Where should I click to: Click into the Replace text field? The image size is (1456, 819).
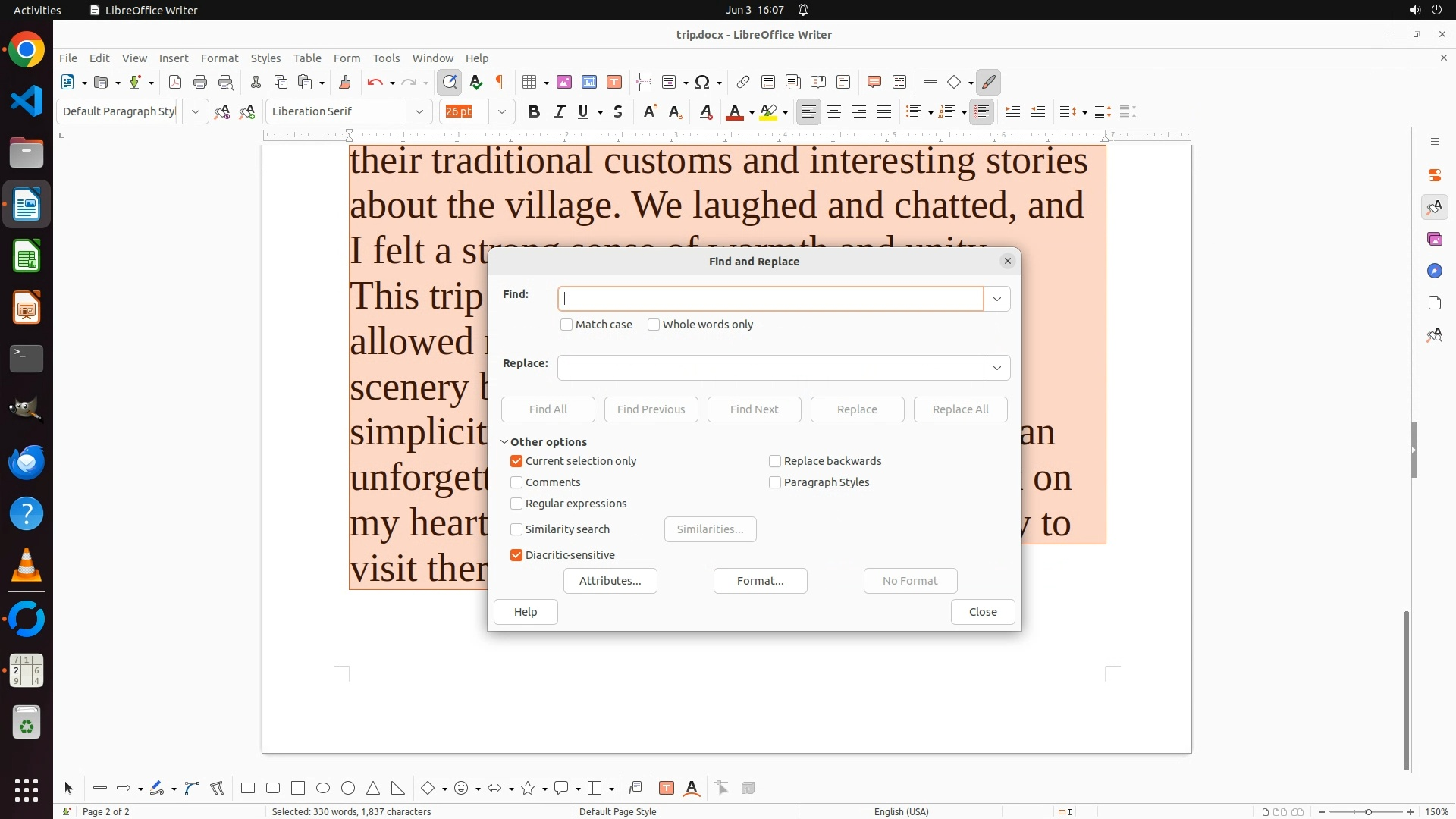770,368
